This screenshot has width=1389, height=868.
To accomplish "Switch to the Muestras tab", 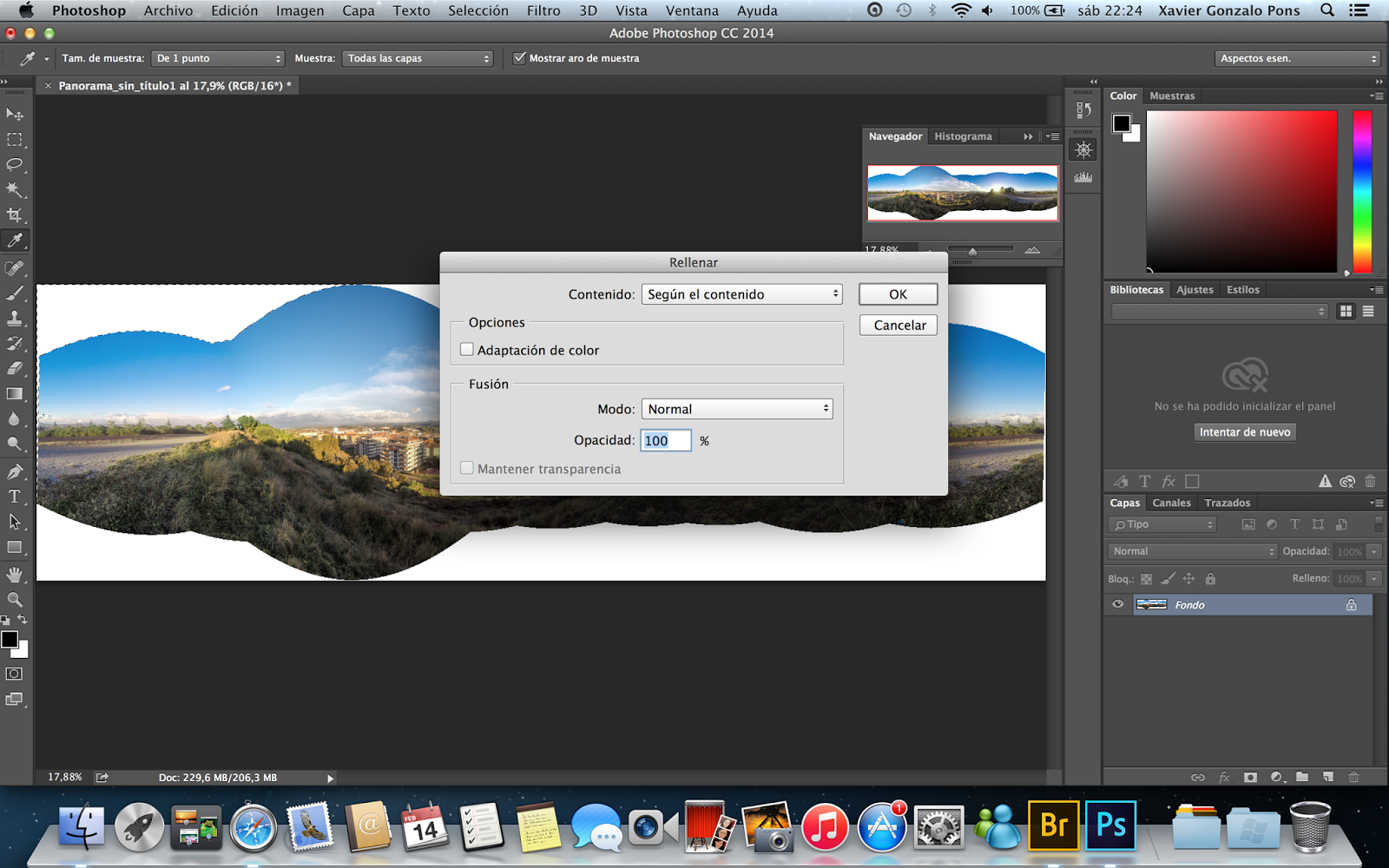I will (1172, 95).
